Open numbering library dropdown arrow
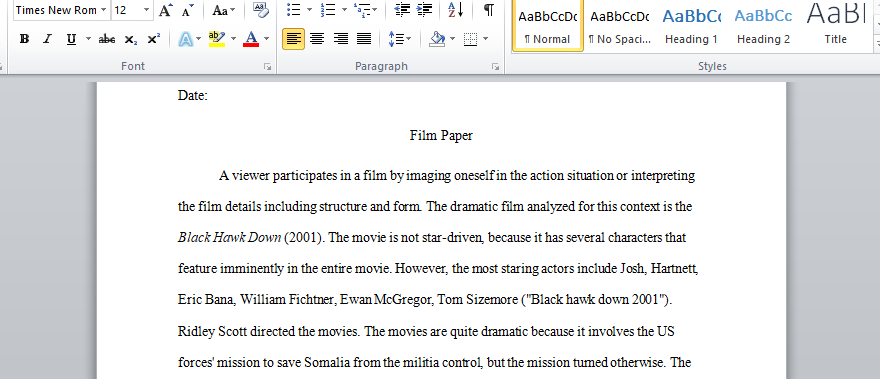Screen dimensions: 880x379 tap(344, 10)
